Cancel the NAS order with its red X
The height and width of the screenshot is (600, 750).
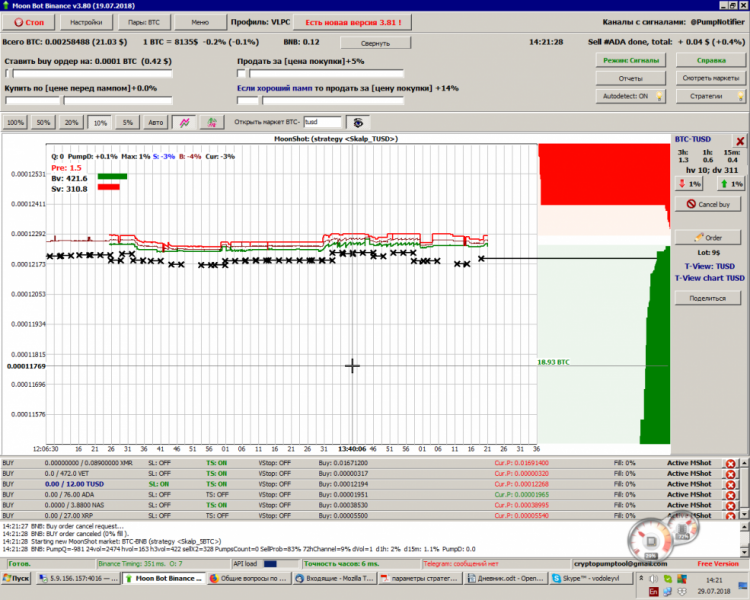tap(730, 505)
